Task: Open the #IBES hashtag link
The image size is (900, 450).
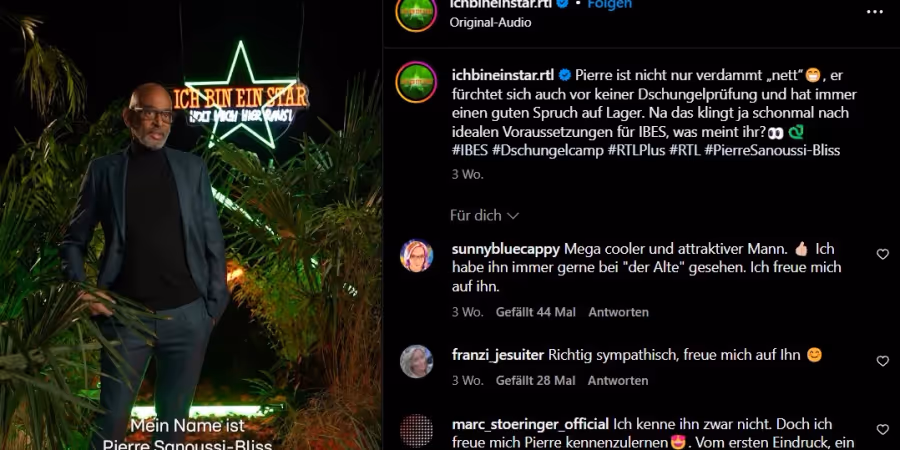Action: pos(470,150)
